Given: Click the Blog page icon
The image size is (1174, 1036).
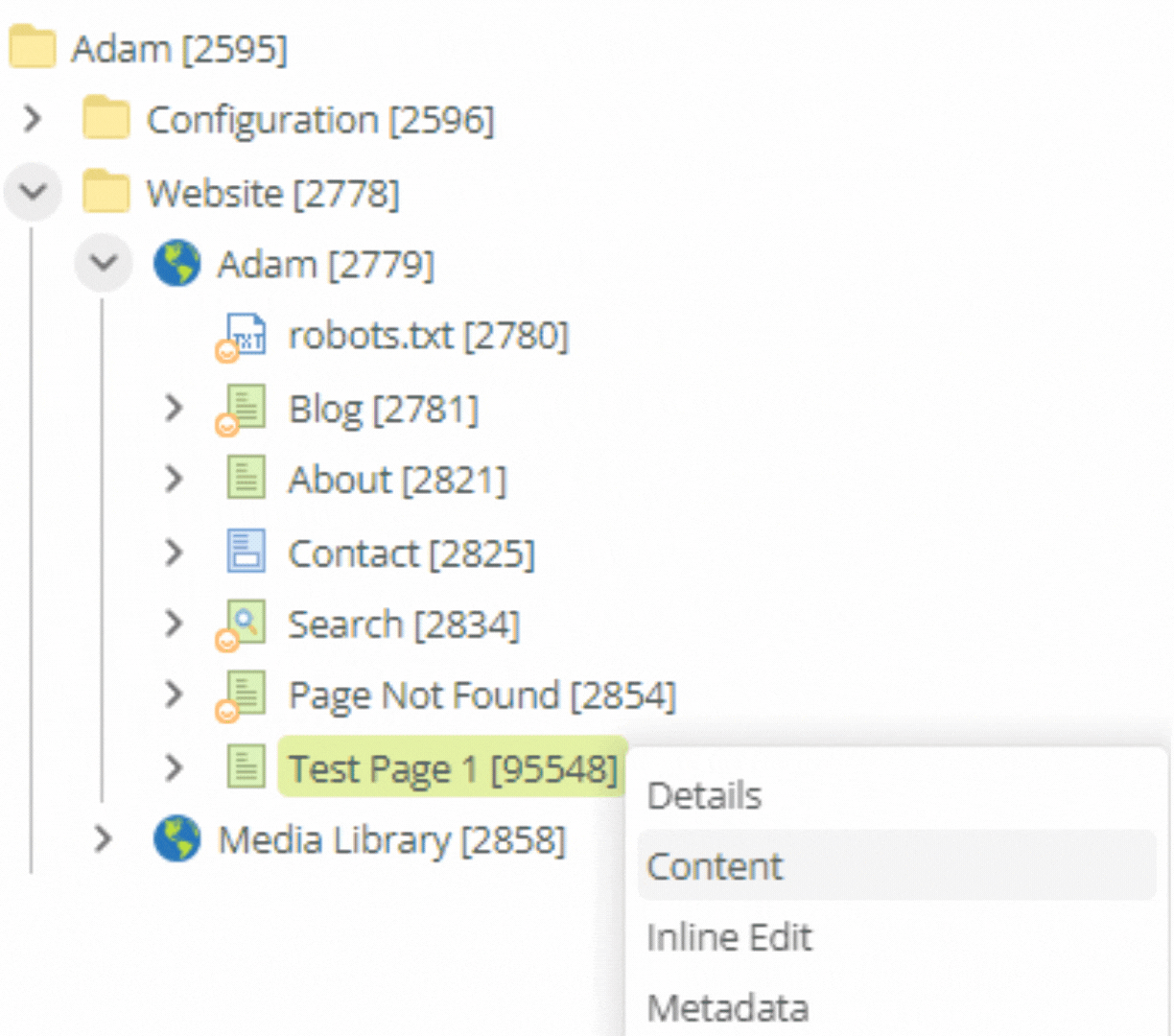Looking at the screenshot, I should [244, 407].
